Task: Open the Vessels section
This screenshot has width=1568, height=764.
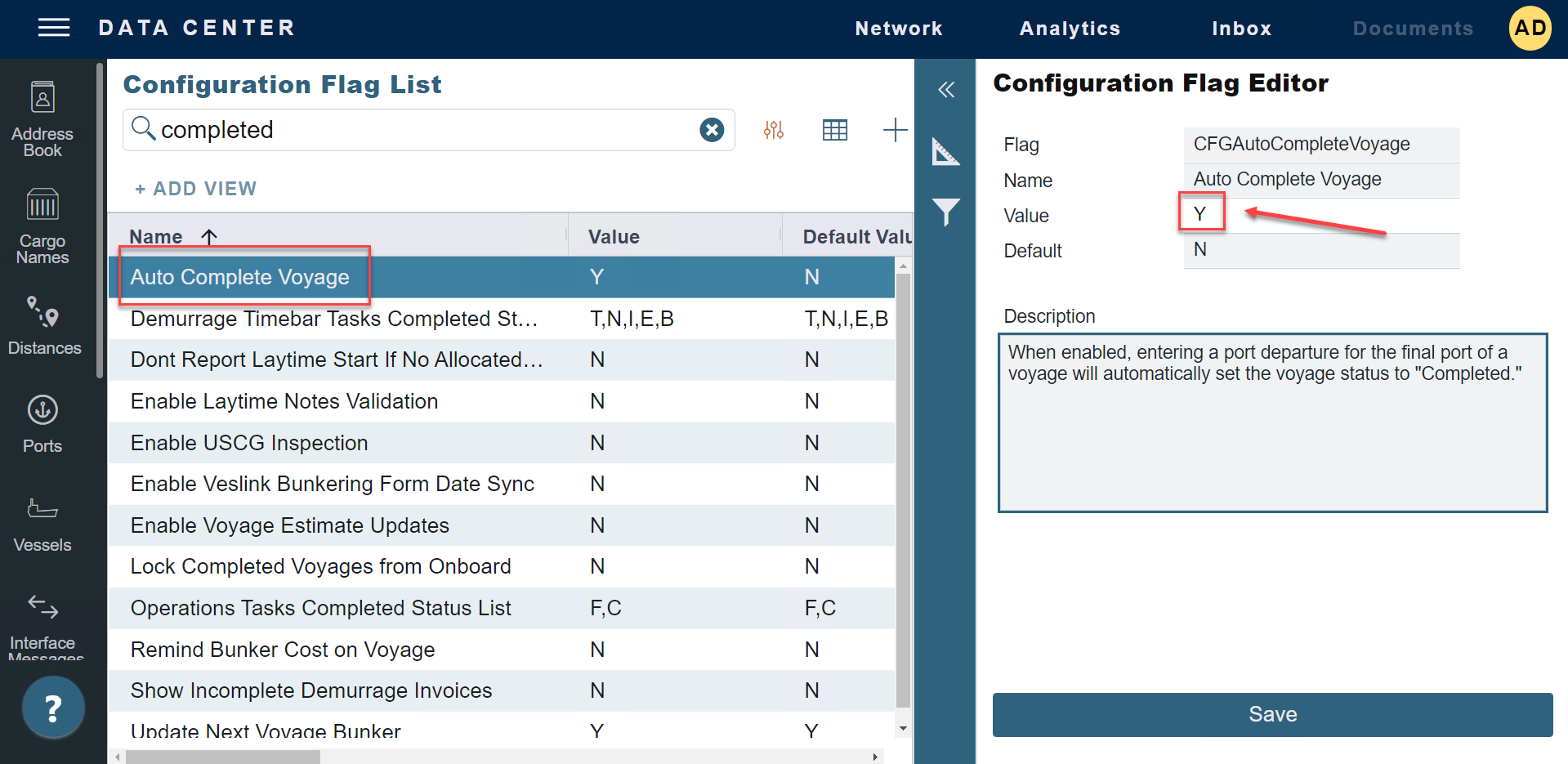Action: [x=42, y=524]
